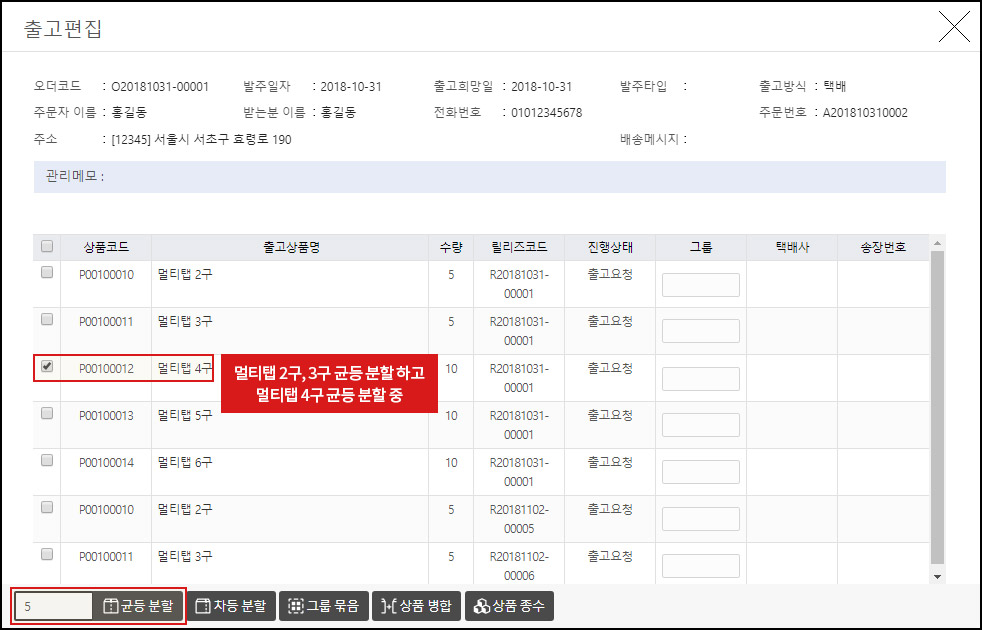Uncheck the selected 멀티탭 4구 row checkbox
This screenshot has width=982, height=630.
click(x=46, y=367)
